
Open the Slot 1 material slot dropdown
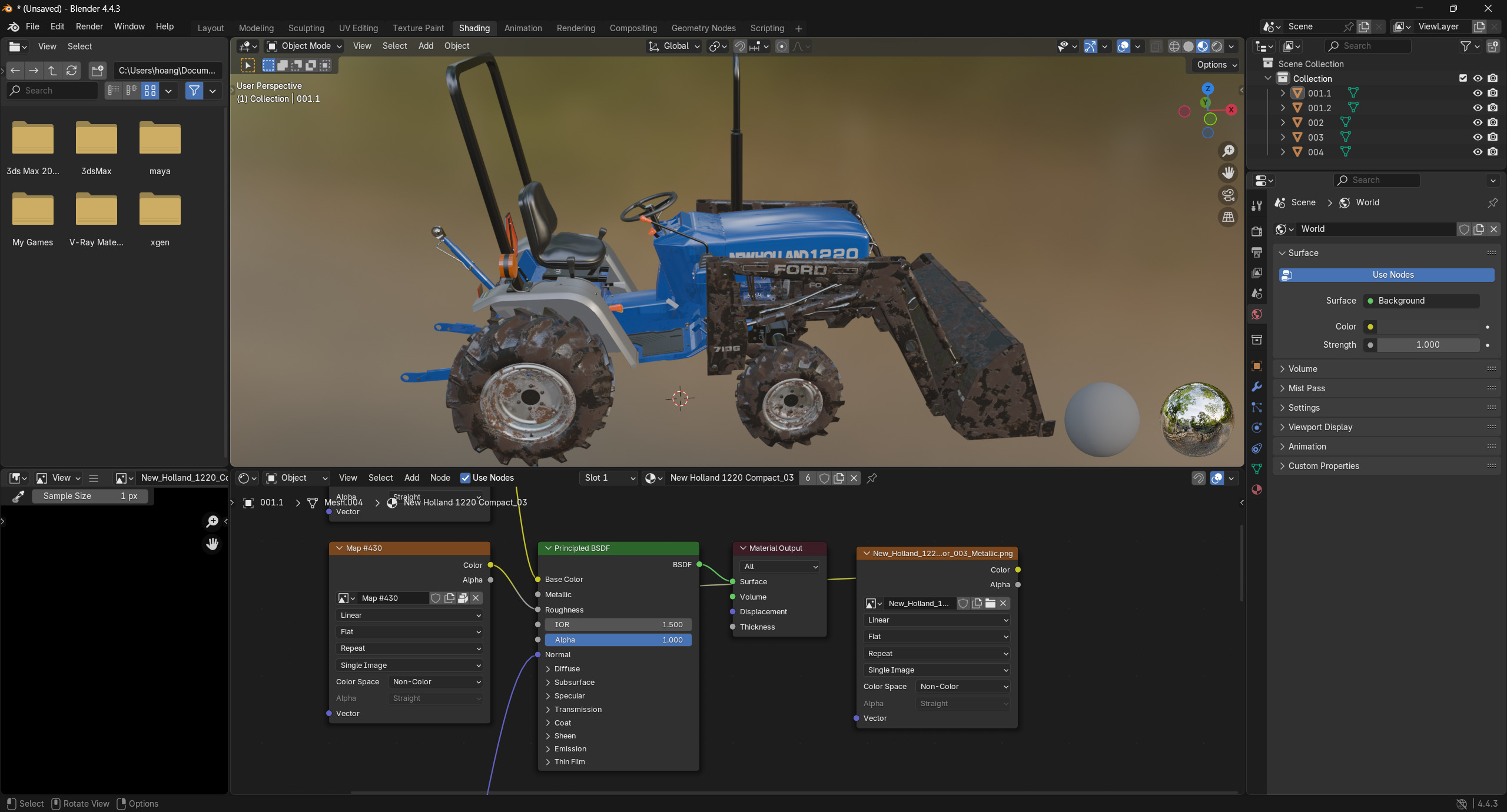(609, 478)
